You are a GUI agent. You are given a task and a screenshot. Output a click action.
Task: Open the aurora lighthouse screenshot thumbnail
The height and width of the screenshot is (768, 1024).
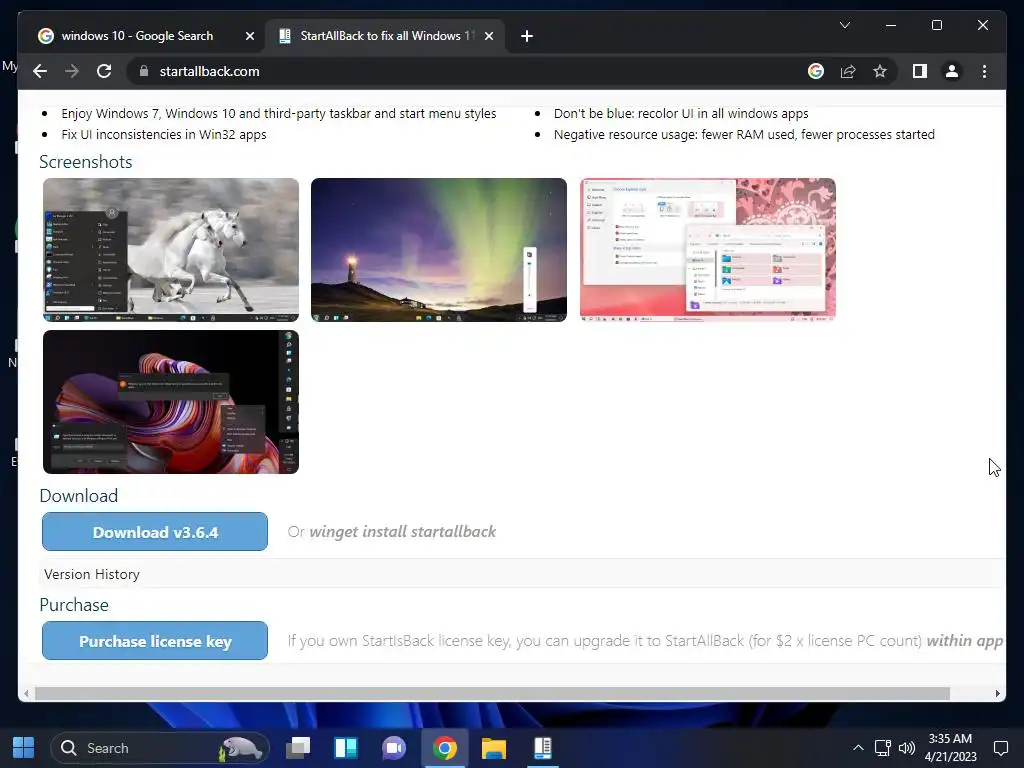439,249
